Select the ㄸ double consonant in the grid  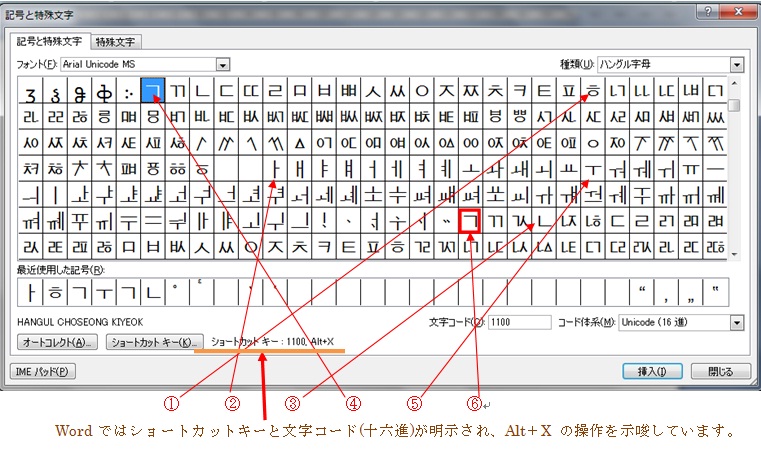pyautogui.click(x=250, y=90)
